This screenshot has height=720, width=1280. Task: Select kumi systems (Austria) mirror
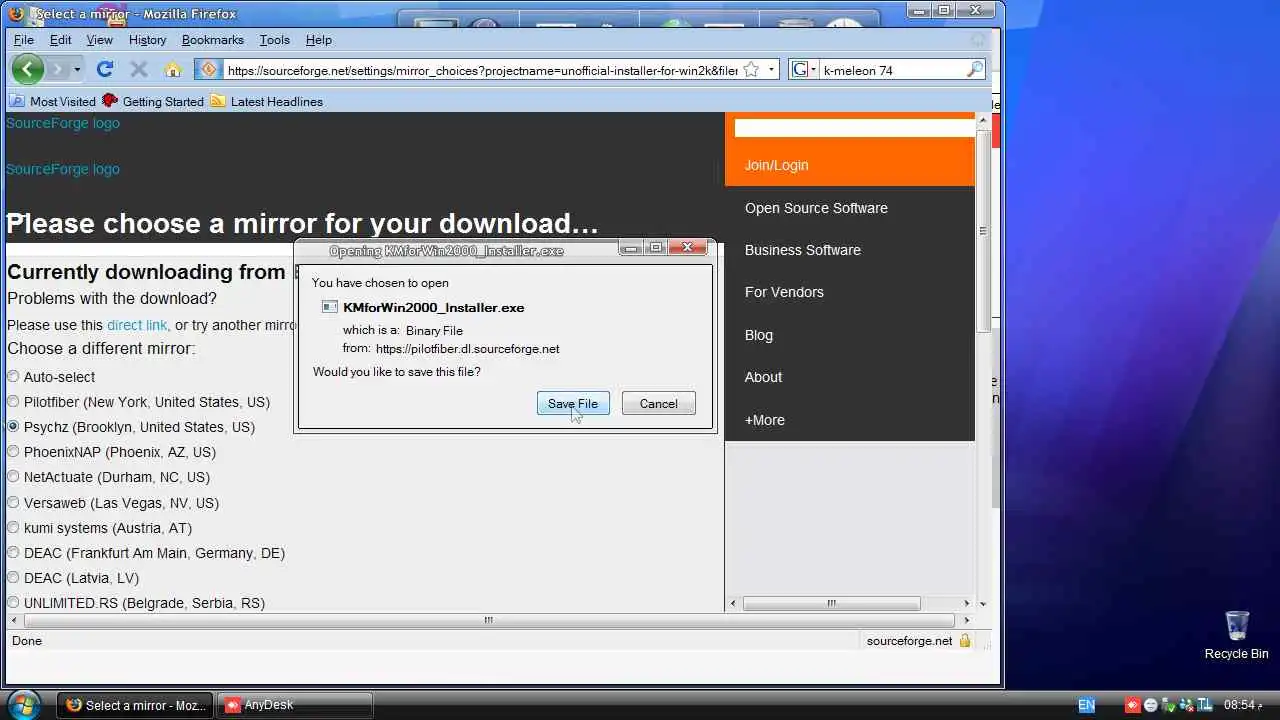coord(13,528)
